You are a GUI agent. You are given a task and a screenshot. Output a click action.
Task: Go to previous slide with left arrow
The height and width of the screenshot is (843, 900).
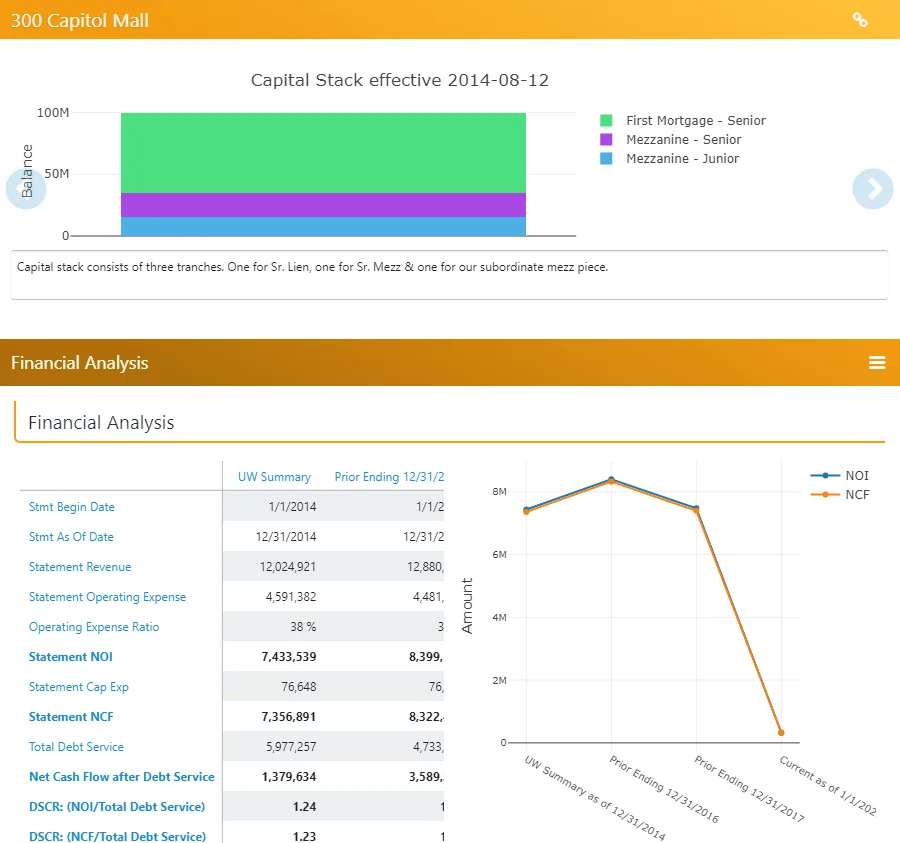click(26, 189)
